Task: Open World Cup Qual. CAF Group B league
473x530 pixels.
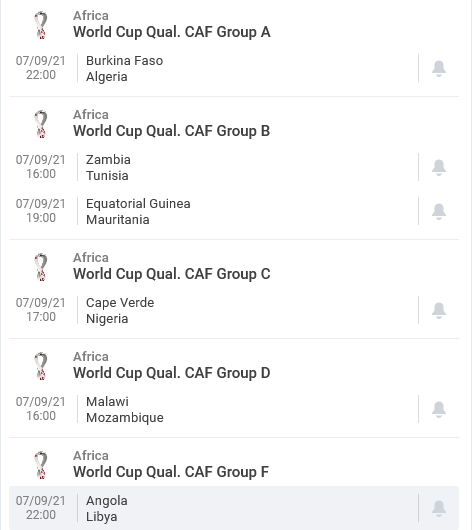Action: point(172,131)
